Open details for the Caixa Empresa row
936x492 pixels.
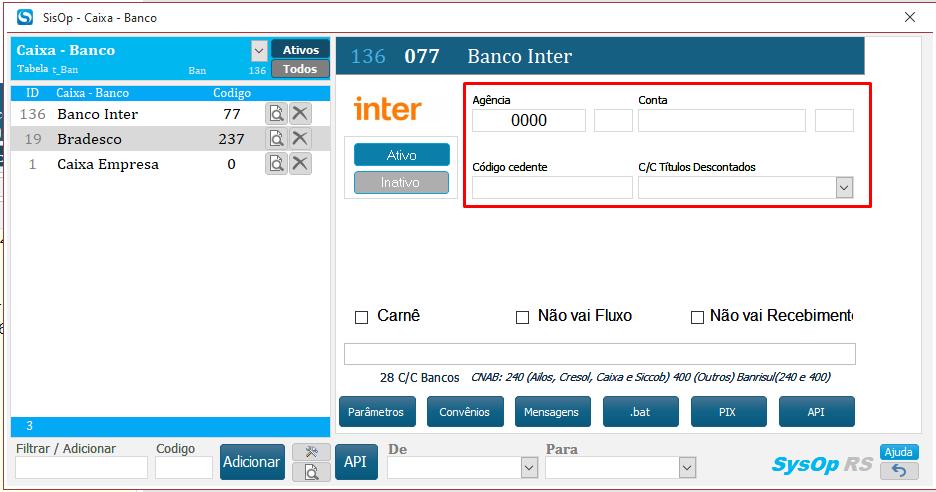(276, 164)
